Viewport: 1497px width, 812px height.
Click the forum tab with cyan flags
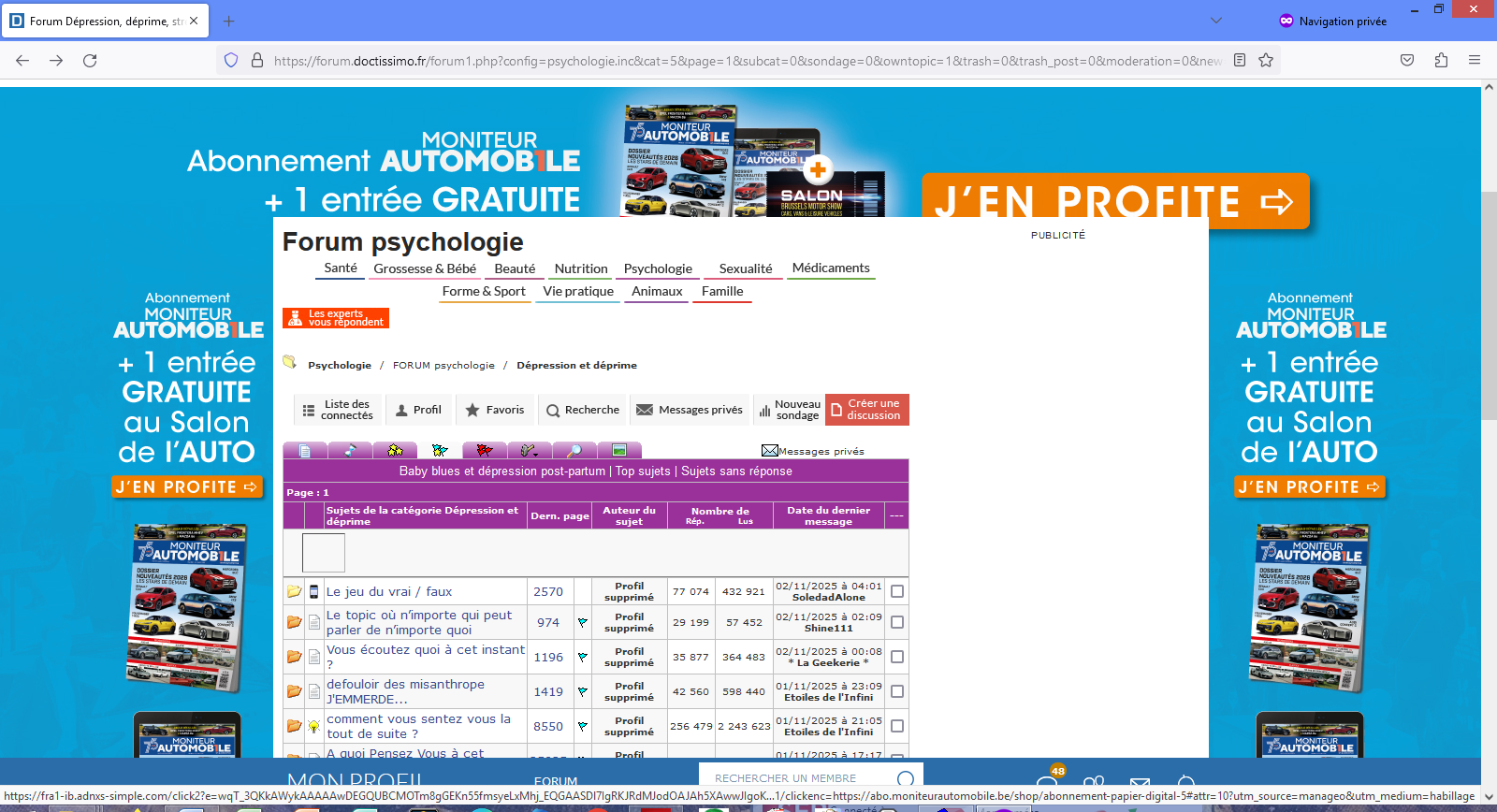[x=440, y=450]
